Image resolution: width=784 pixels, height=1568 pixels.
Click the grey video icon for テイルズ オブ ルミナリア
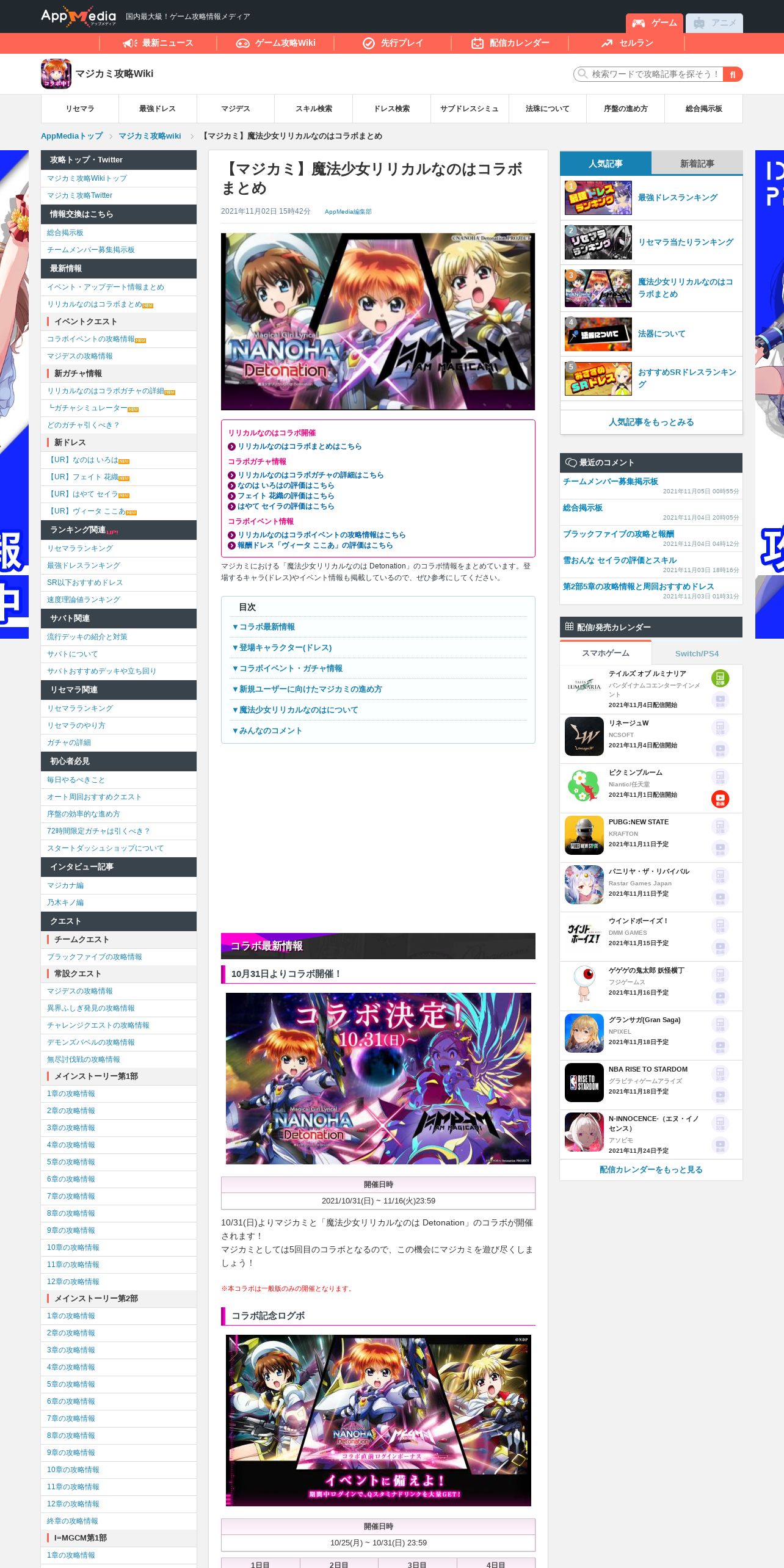[x=720, y=700]
